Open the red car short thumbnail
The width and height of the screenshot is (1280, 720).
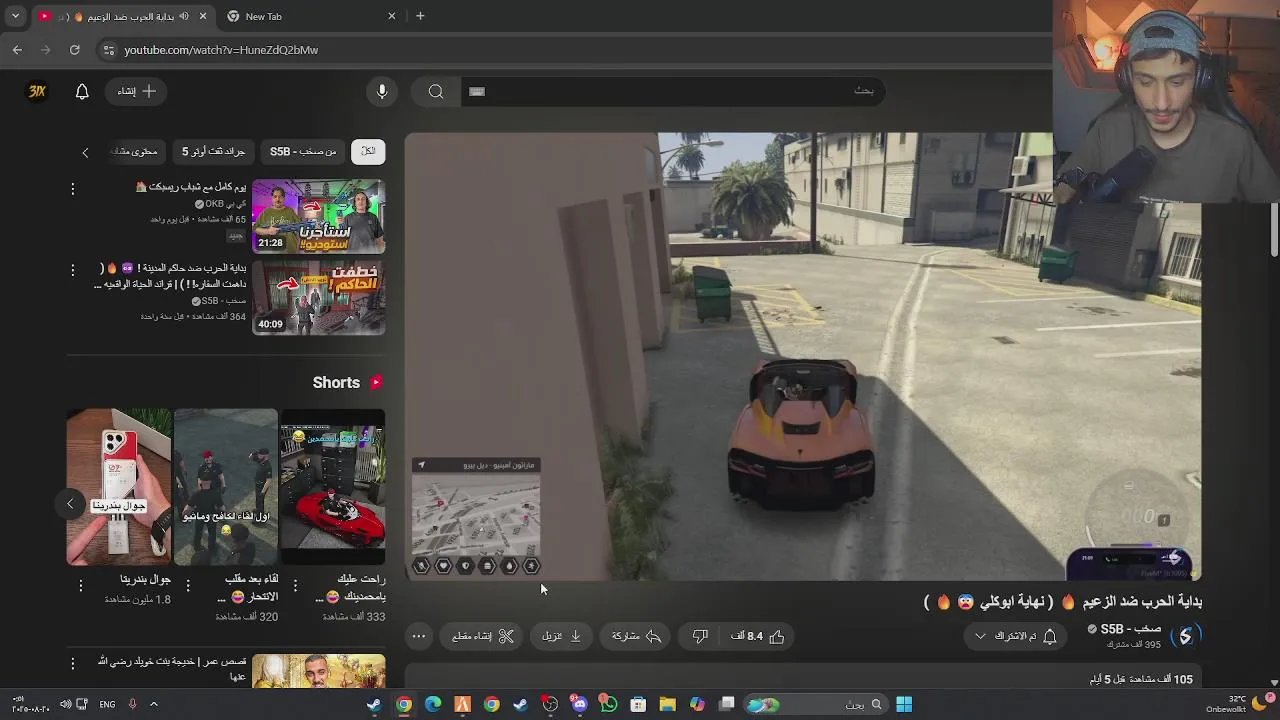point(333,487)
